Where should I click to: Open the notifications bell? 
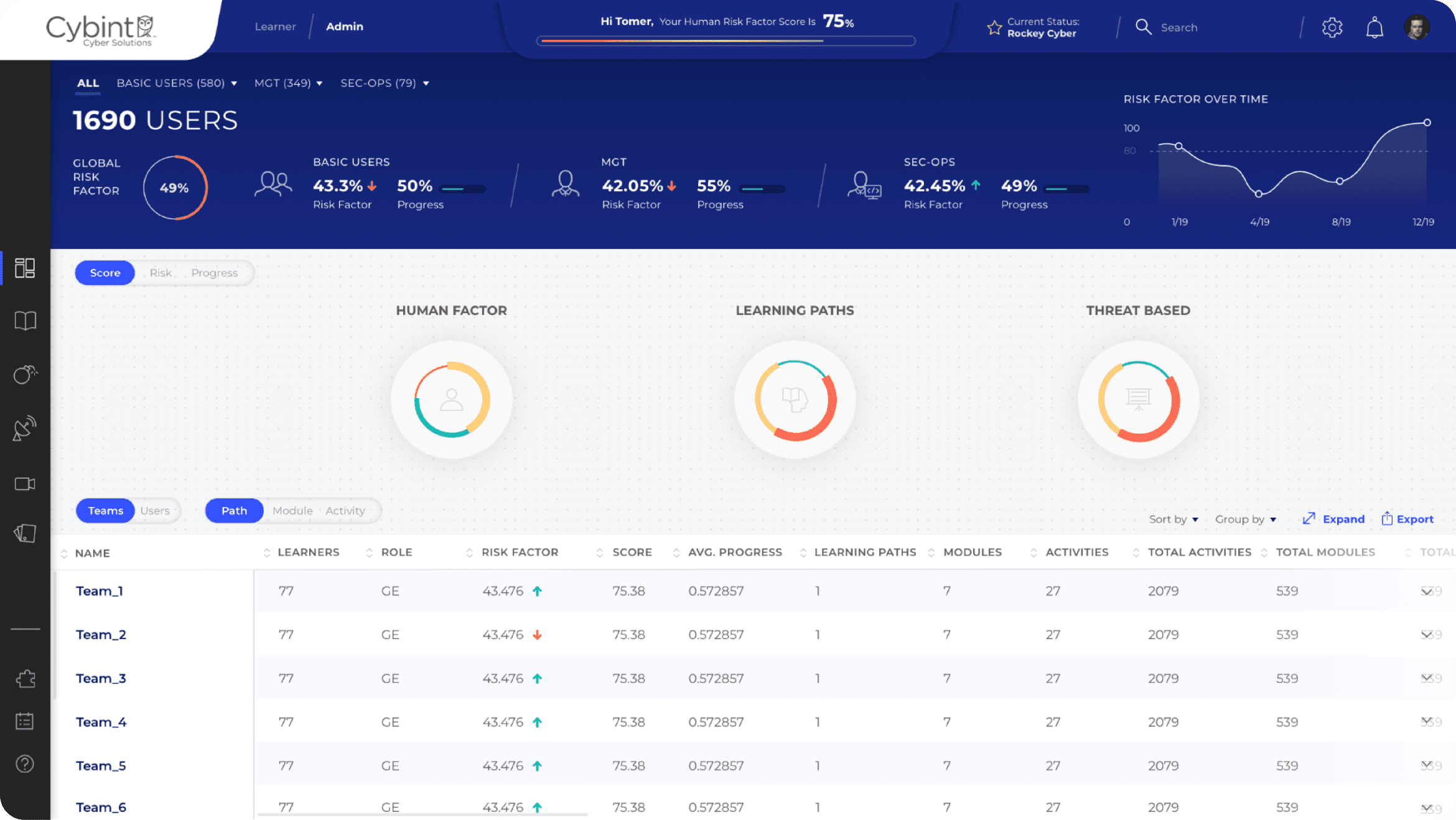tap(1375, 27)
